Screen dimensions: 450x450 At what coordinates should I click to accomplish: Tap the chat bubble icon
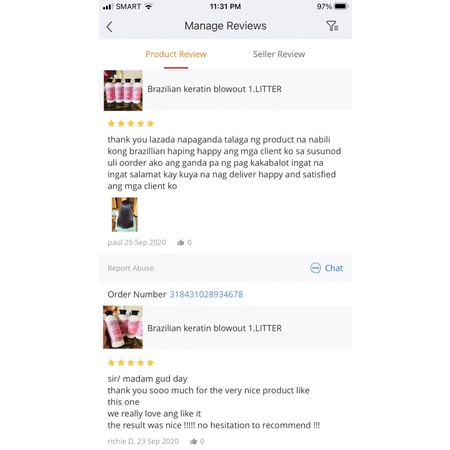point(315,268)
